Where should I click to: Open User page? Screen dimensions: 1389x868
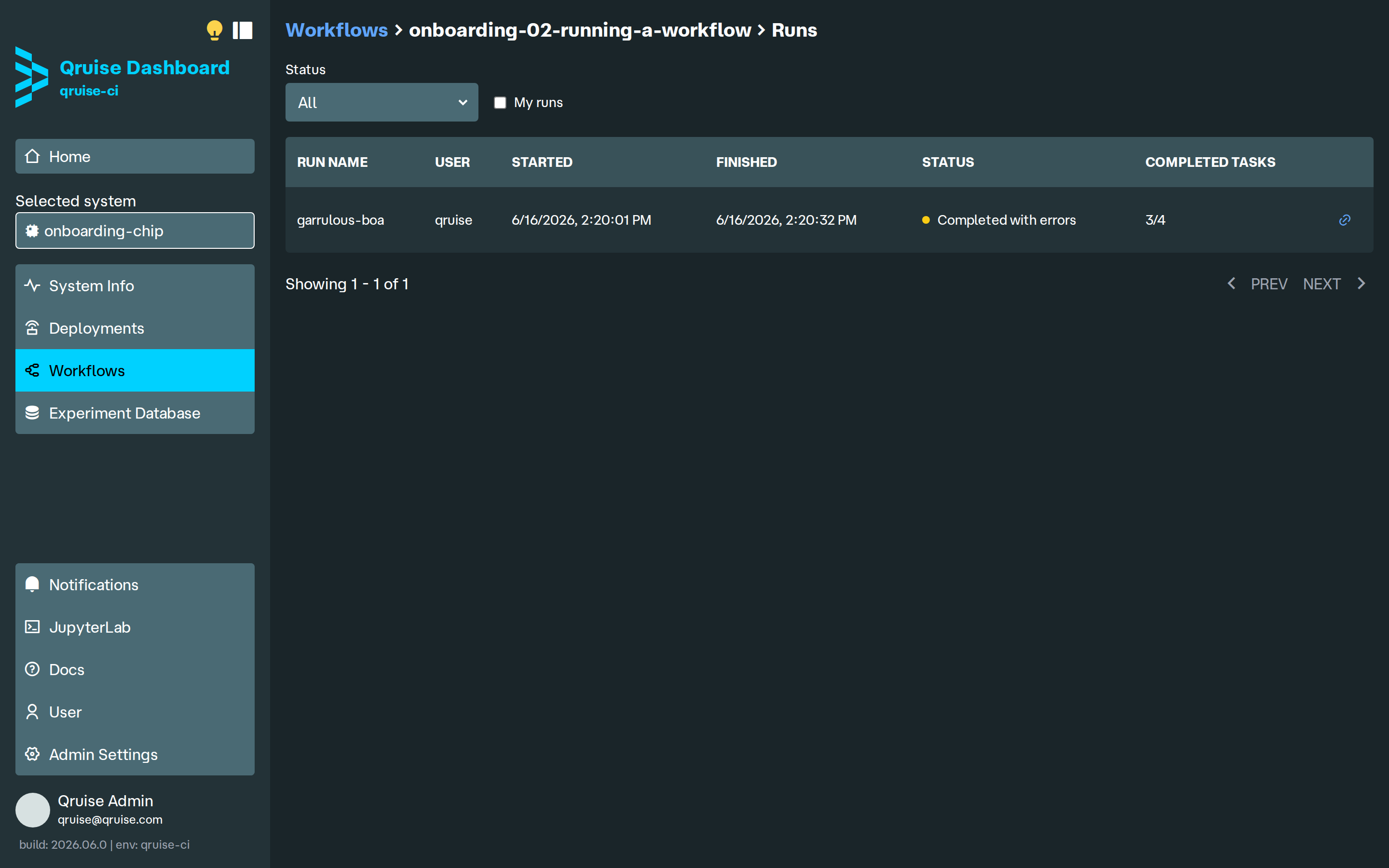coord(135,712)
